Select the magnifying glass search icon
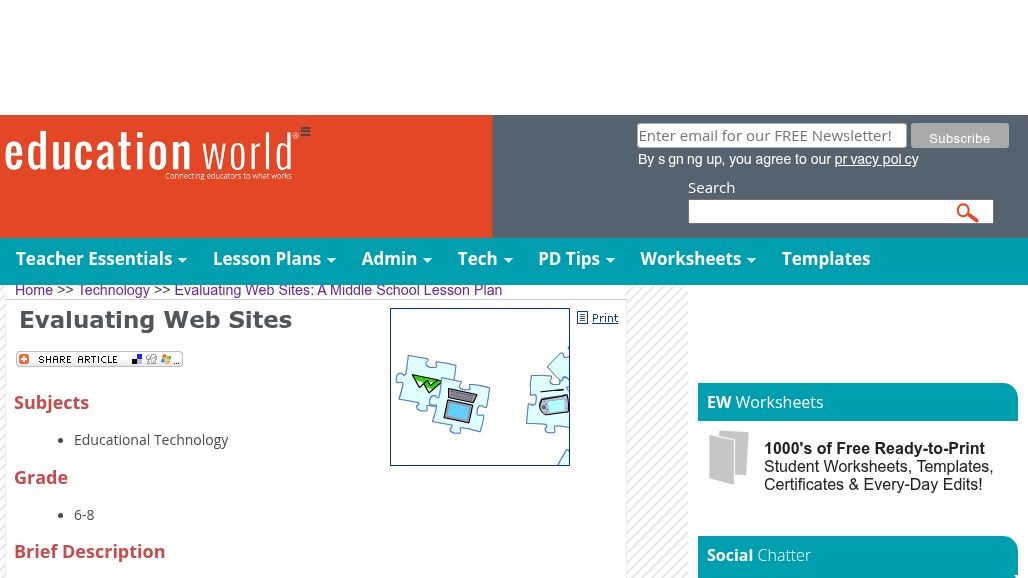 (967, 212)
